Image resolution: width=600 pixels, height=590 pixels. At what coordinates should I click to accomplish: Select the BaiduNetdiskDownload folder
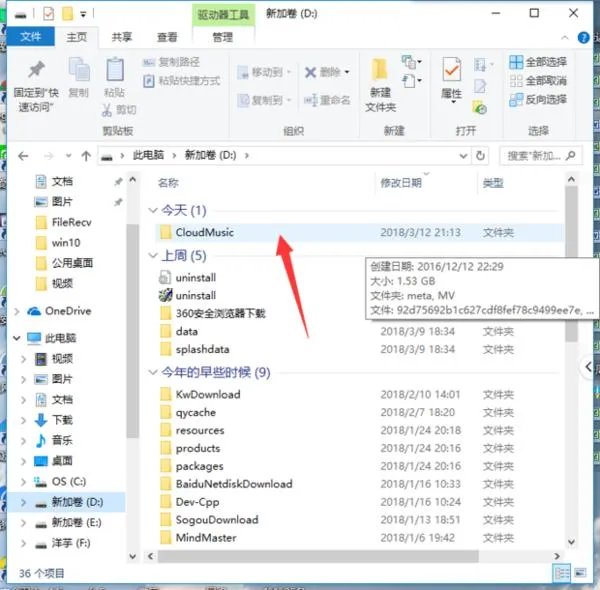point(359,484)
